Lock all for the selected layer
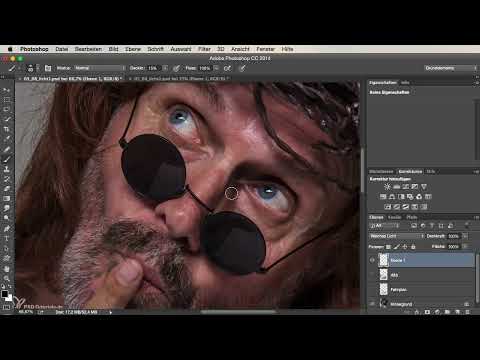This screenshot has height=360, width=480. click(413, 247)
